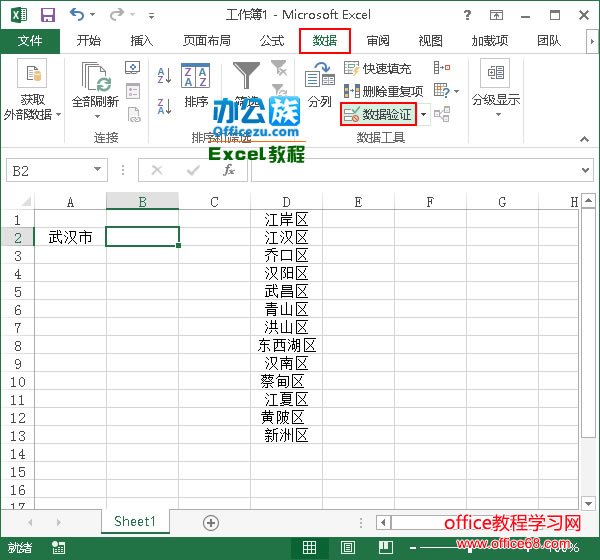Image resolution: width=600 pixels, height=560 pixels.
Task: Select cell containing 蔡甸区
Action: (x=286, y=382)
